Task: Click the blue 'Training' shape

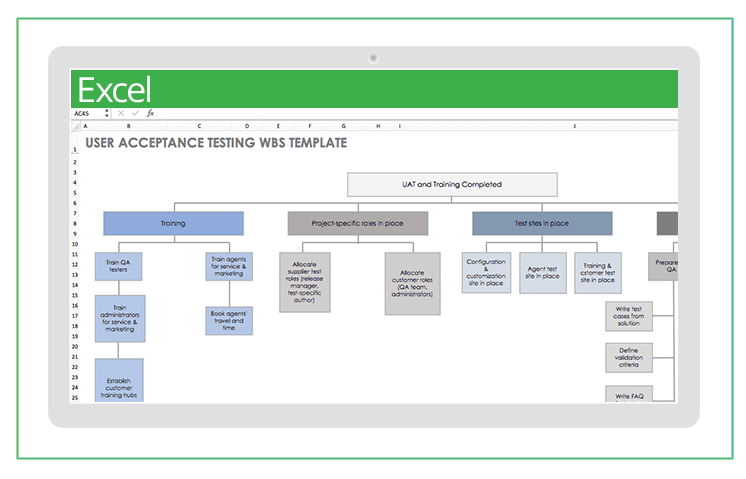Action: (173, 223)
